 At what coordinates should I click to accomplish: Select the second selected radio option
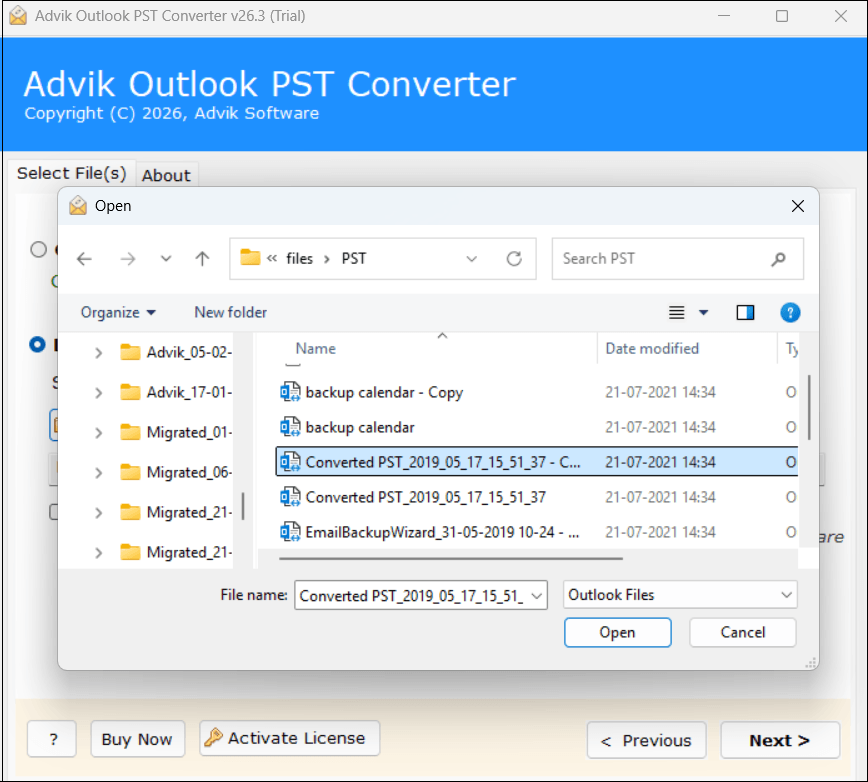pos(37,345)
